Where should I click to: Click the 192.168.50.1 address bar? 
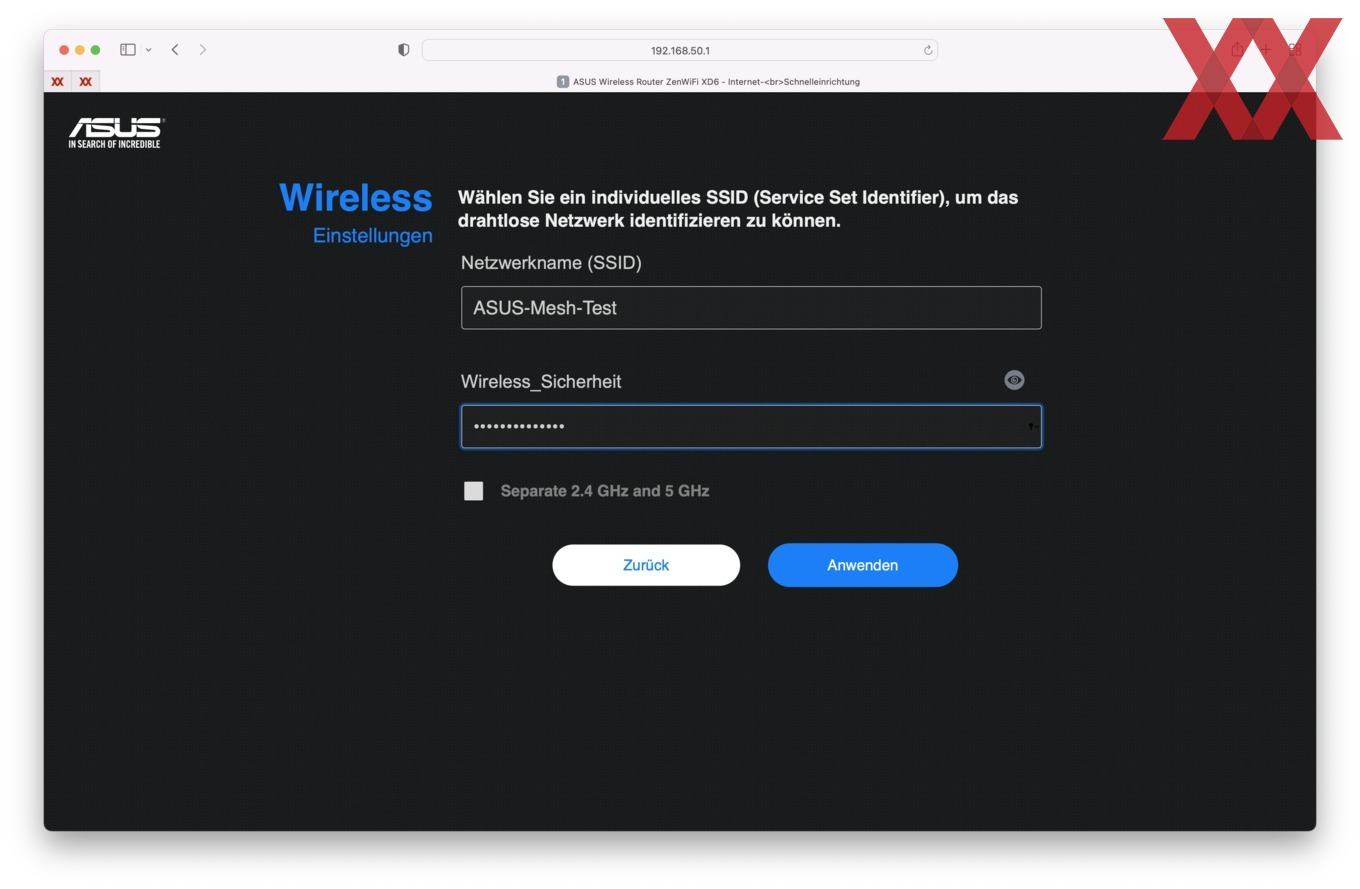click(x=680, y=50)
